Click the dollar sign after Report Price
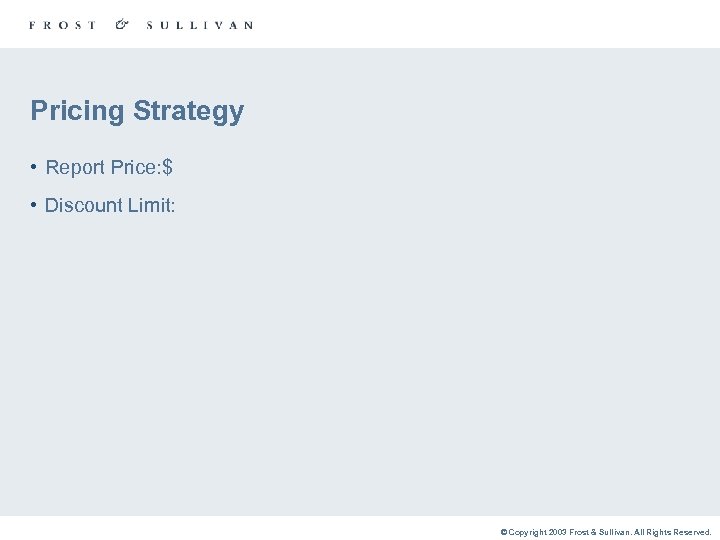This screenshot has width=720, height=540. pyautogui.click(x=167, y=167)
